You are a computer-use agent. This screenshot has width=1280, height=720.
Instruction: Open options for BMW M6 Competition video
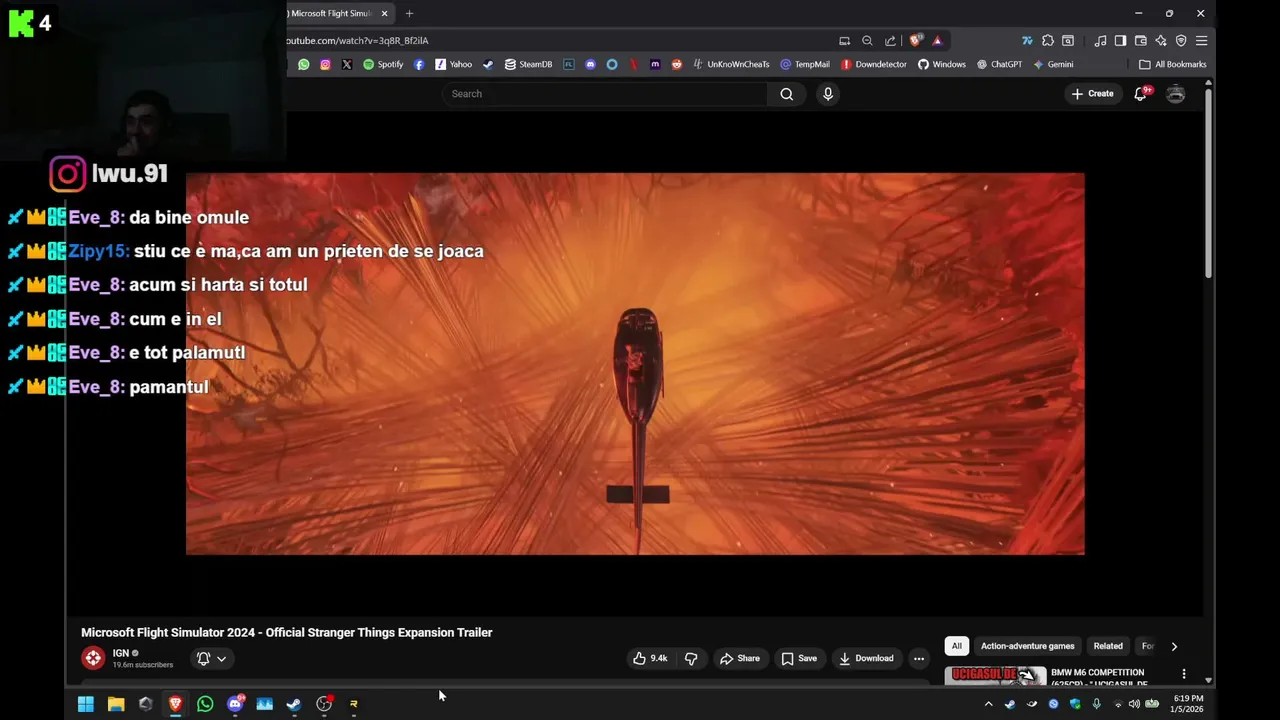1184,674
